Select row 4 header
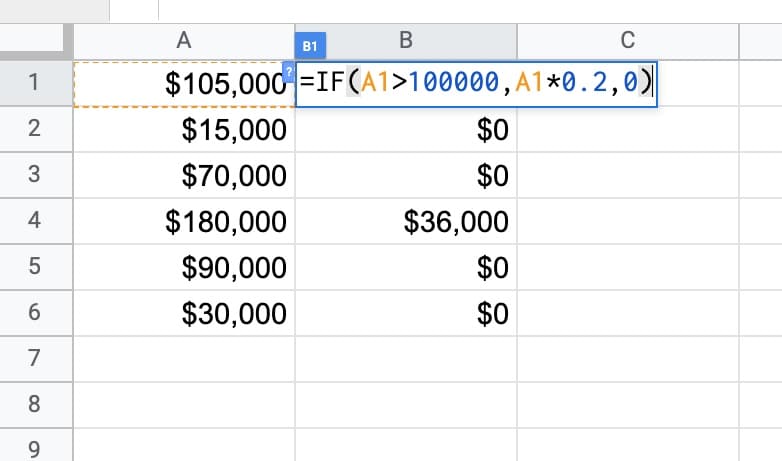782x461 pixels. tap(36, 221)
